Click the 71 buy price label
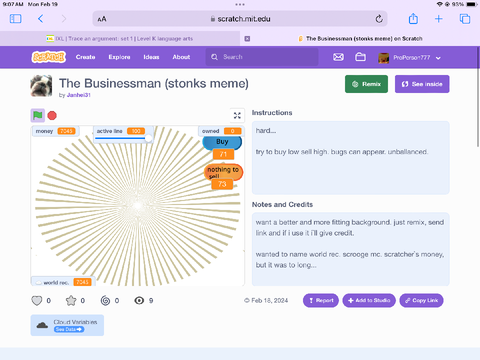Screen dimensions: 480x360 (x=223, y=154)
